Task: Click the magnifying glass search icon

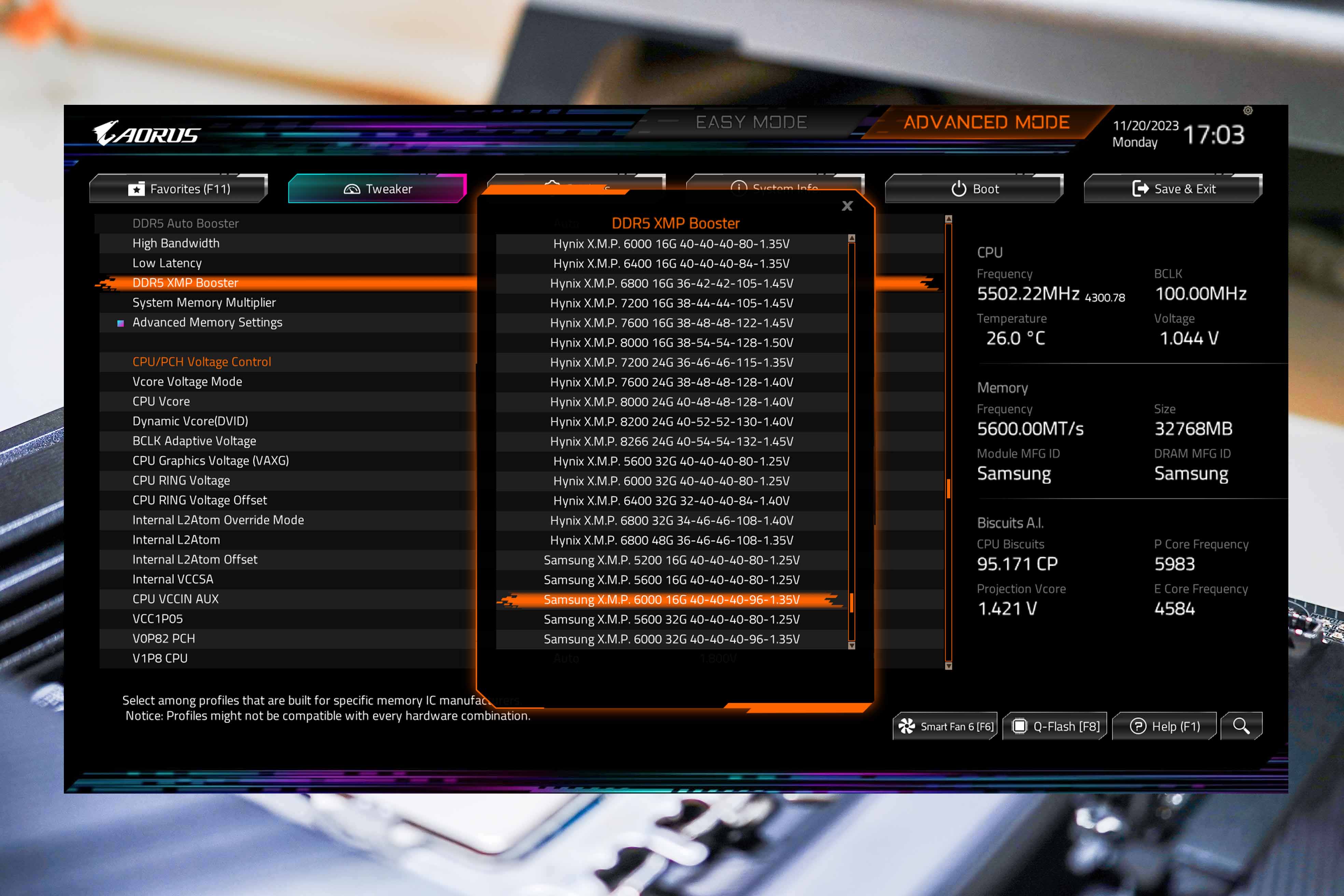Action: (1241, 726)
